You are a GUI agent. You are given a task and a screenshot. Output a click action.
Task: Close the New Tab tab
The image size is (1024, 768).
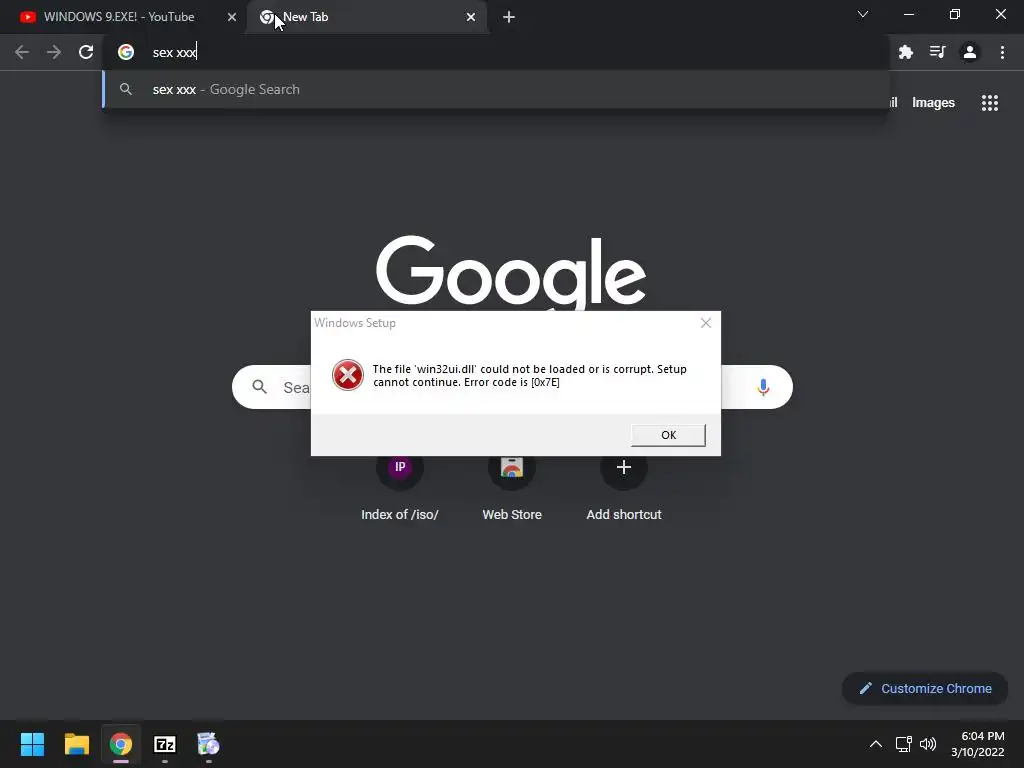click(x=471, y=17)
